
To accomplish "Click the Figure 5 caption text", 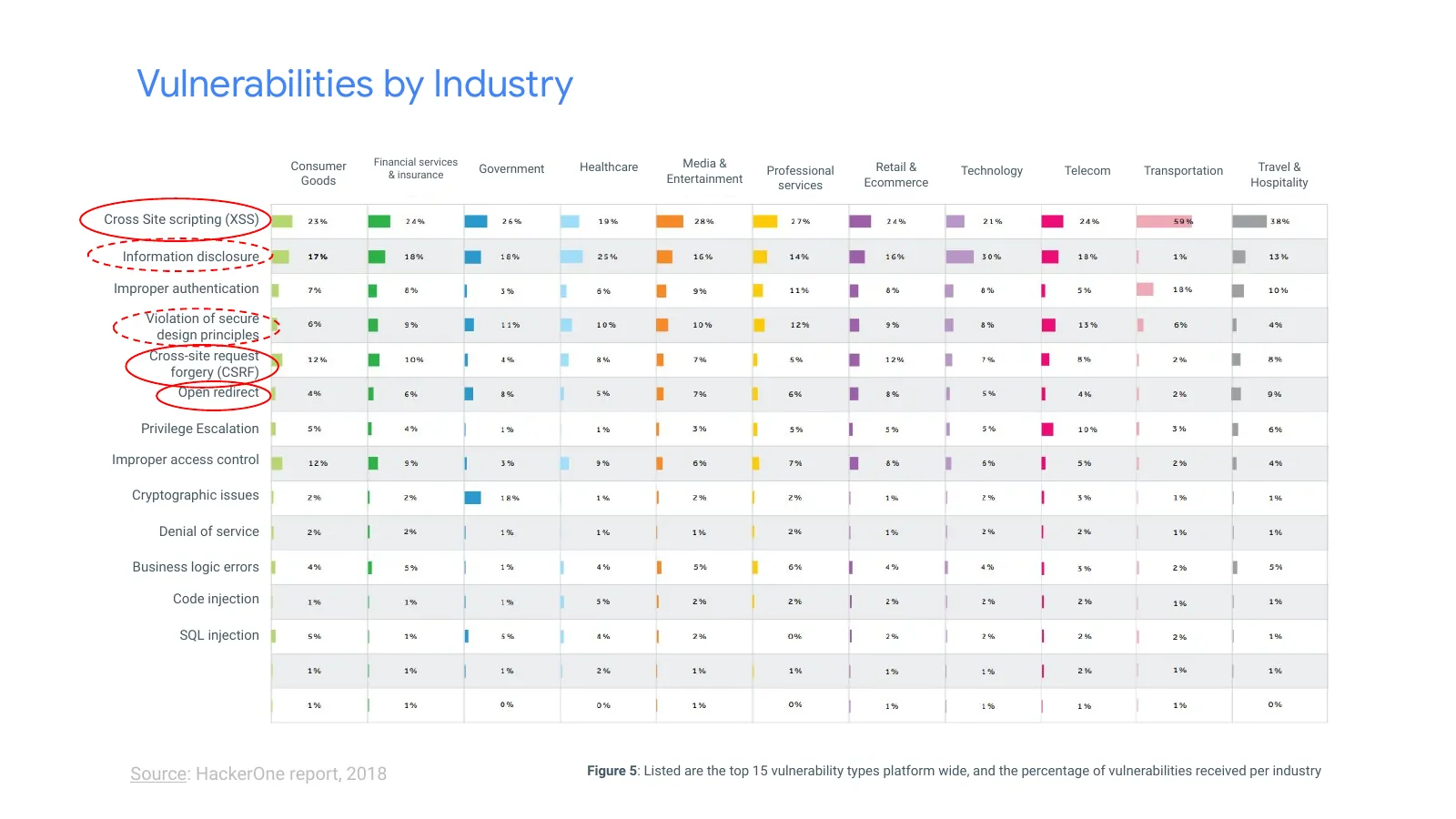I will pyautogui.click(x=954, y=771).
